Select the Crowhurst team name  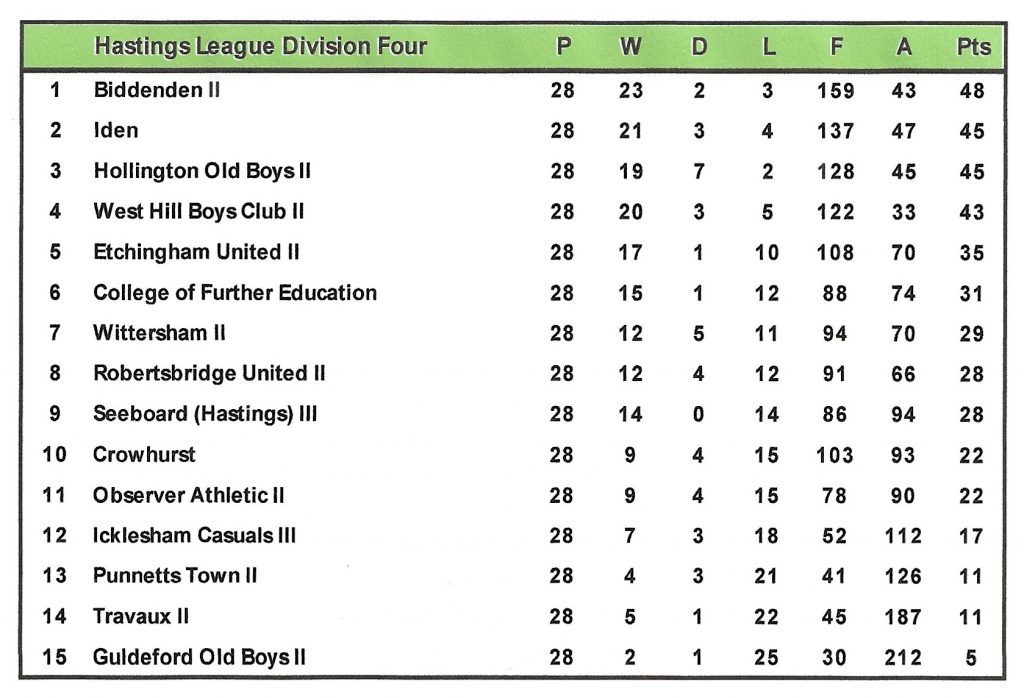(144, 455)
